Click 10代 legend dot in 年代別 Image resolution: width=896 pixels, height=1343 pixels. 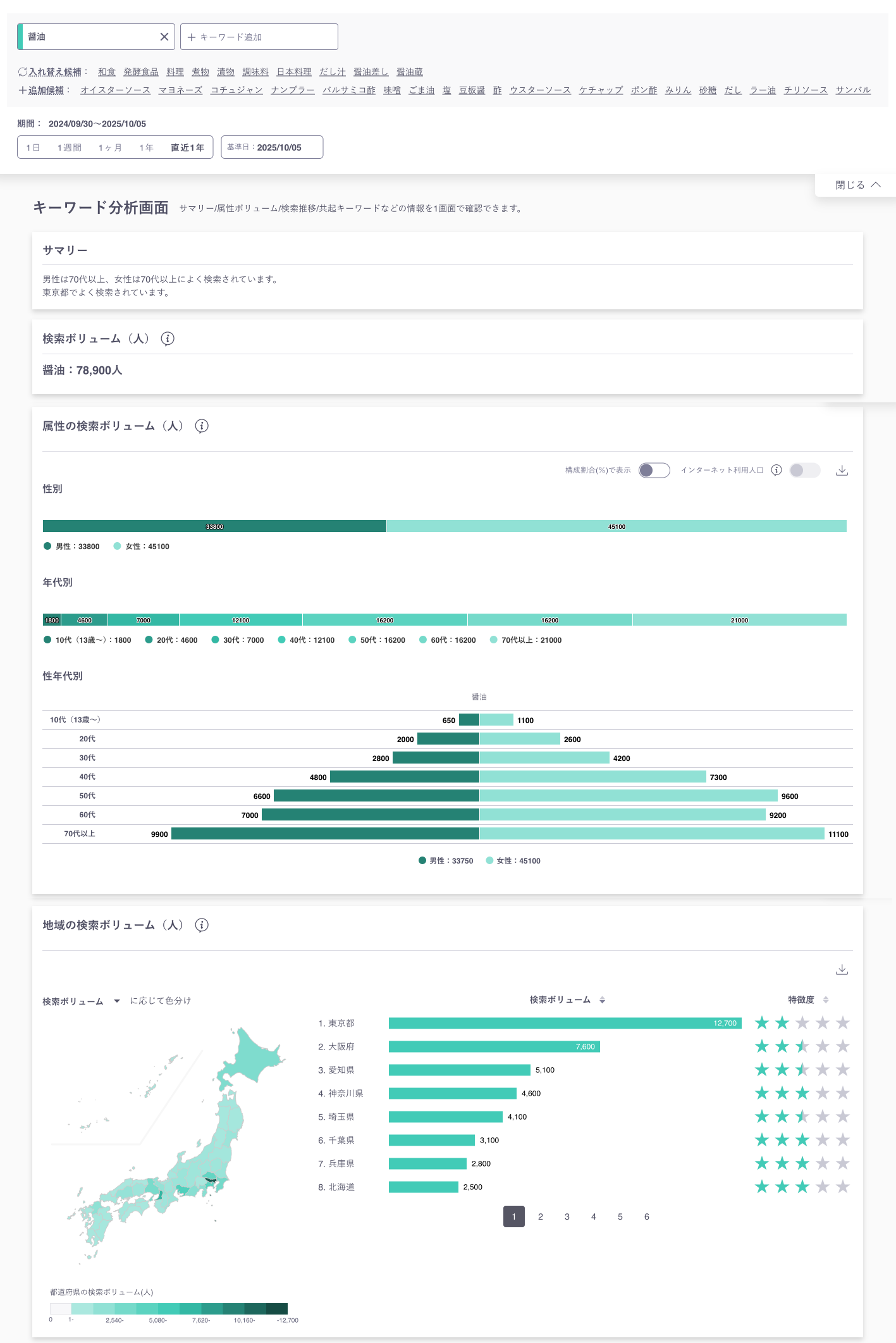[x=47, y=640]
